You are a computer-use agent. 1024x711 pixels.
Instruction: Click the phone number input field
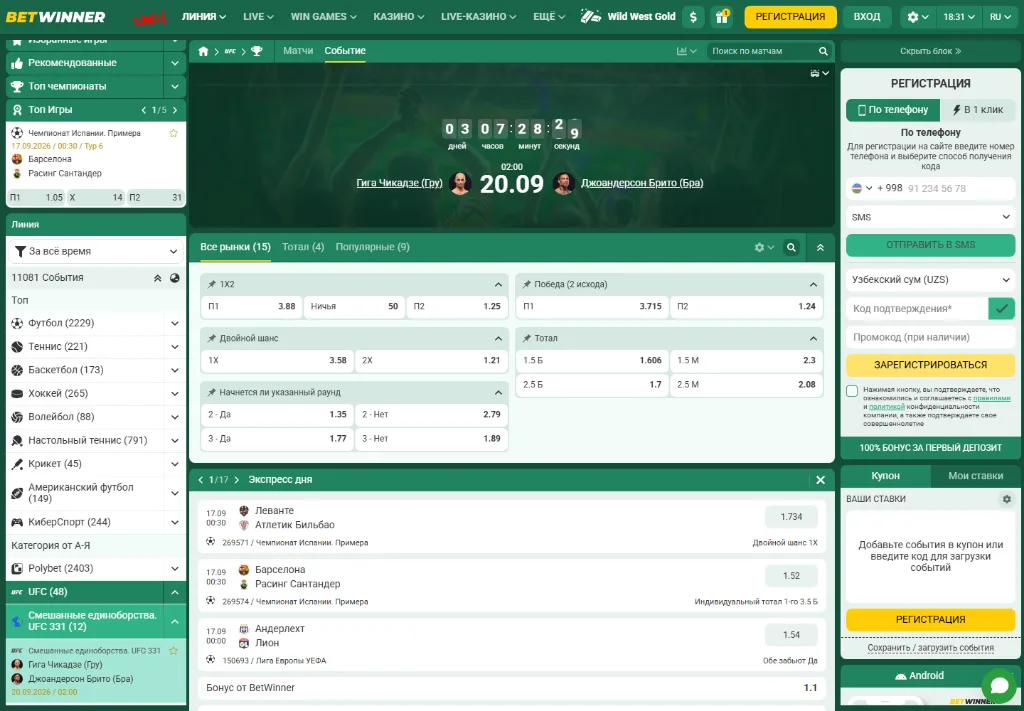click(959, 188)
